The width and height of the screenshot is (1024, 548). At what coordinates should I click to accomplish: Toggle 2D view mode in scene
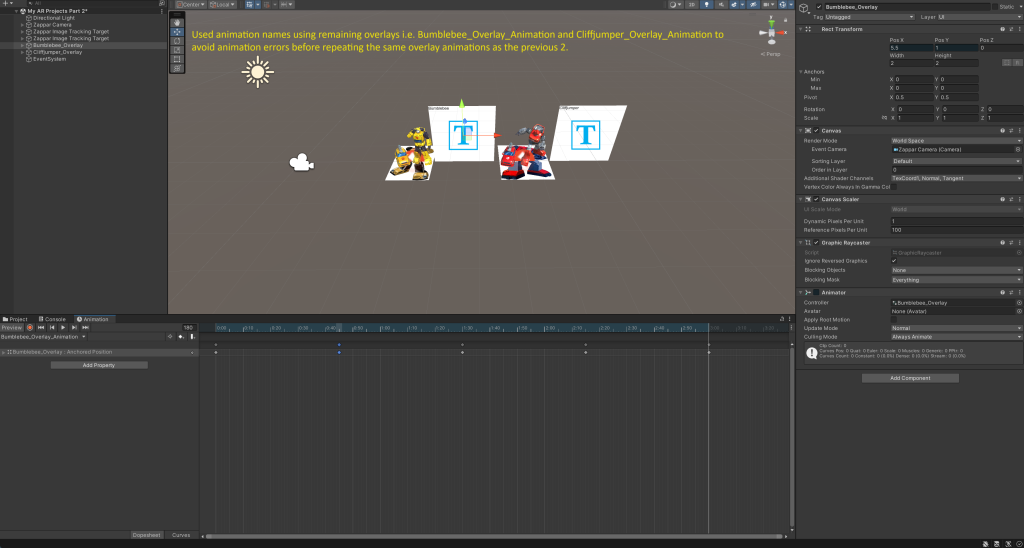pyautogui.click(x=692, y=4)
